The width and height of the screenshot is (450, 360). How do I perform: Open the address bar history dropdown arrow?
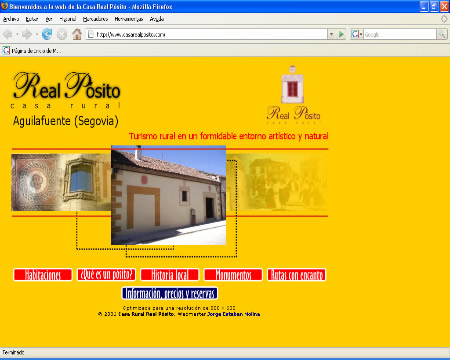(x=331, y=34)
